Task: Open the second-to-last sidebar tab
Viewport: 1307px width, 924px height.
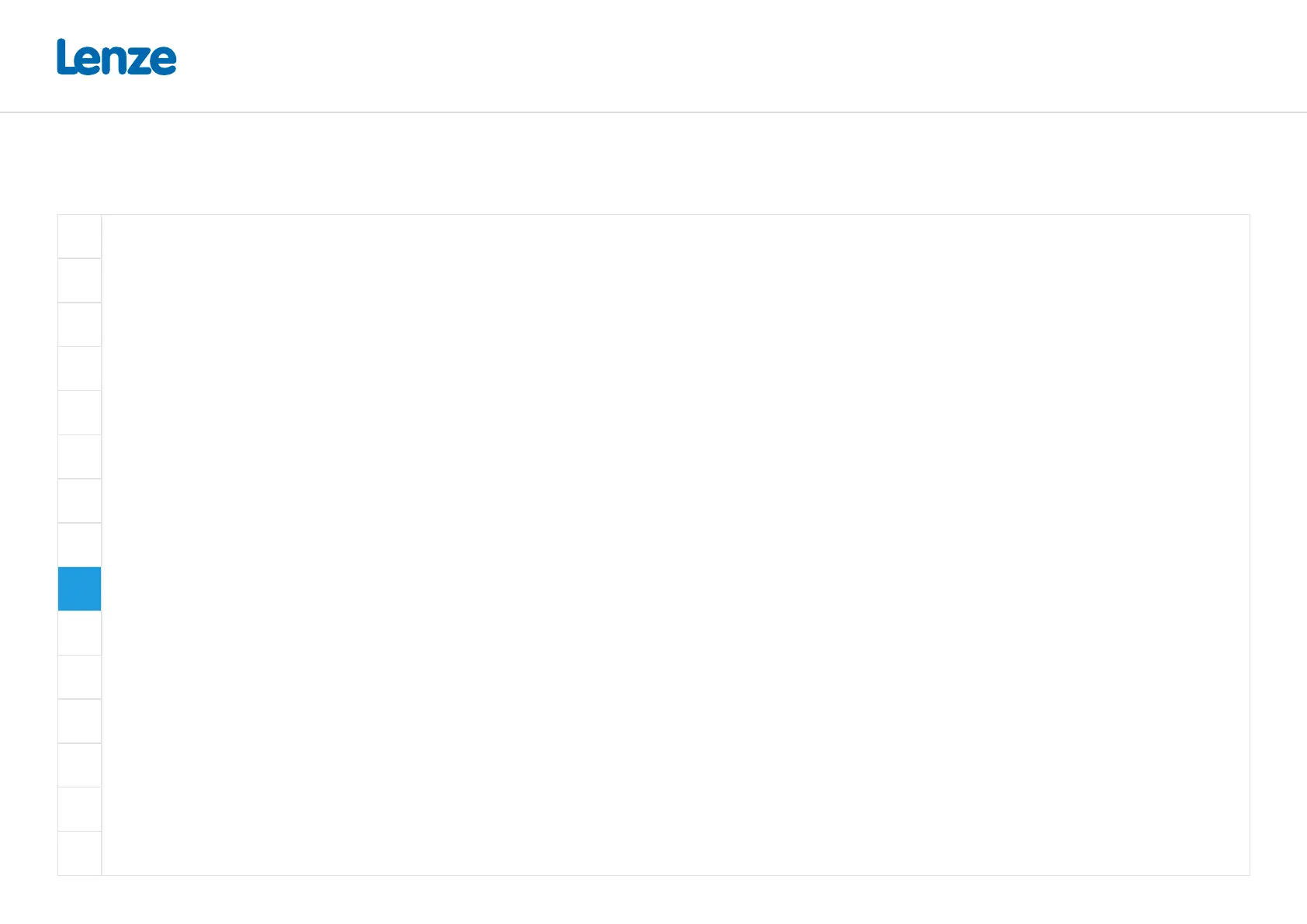Action: [x=79, y=809]
